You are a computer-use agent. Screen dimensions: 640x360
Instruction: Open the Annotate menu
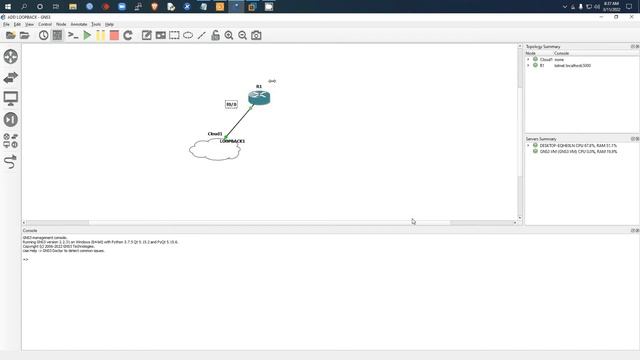pos(79,24)
